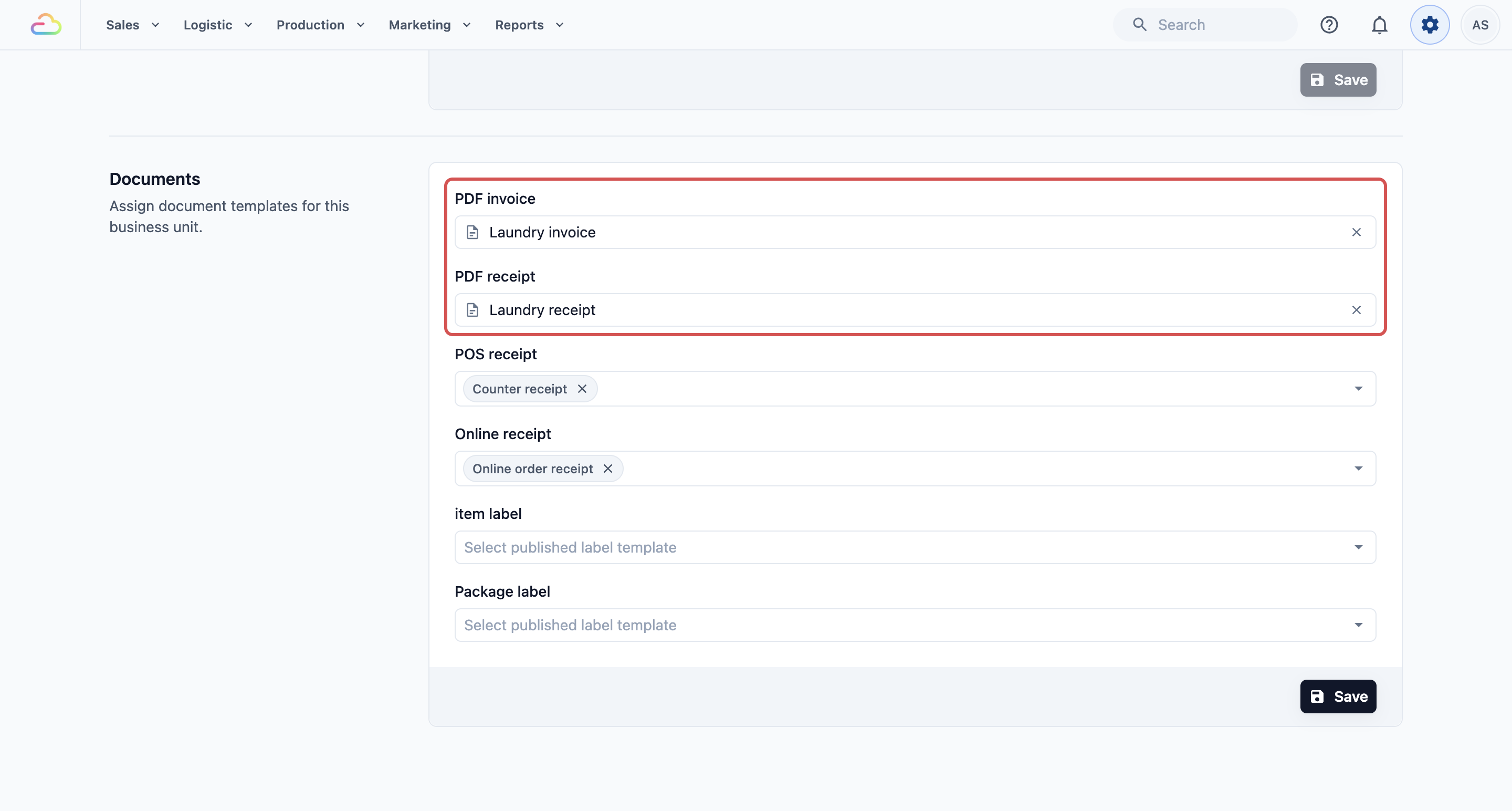Click the Laundry invoice field

tap(915, 233)
